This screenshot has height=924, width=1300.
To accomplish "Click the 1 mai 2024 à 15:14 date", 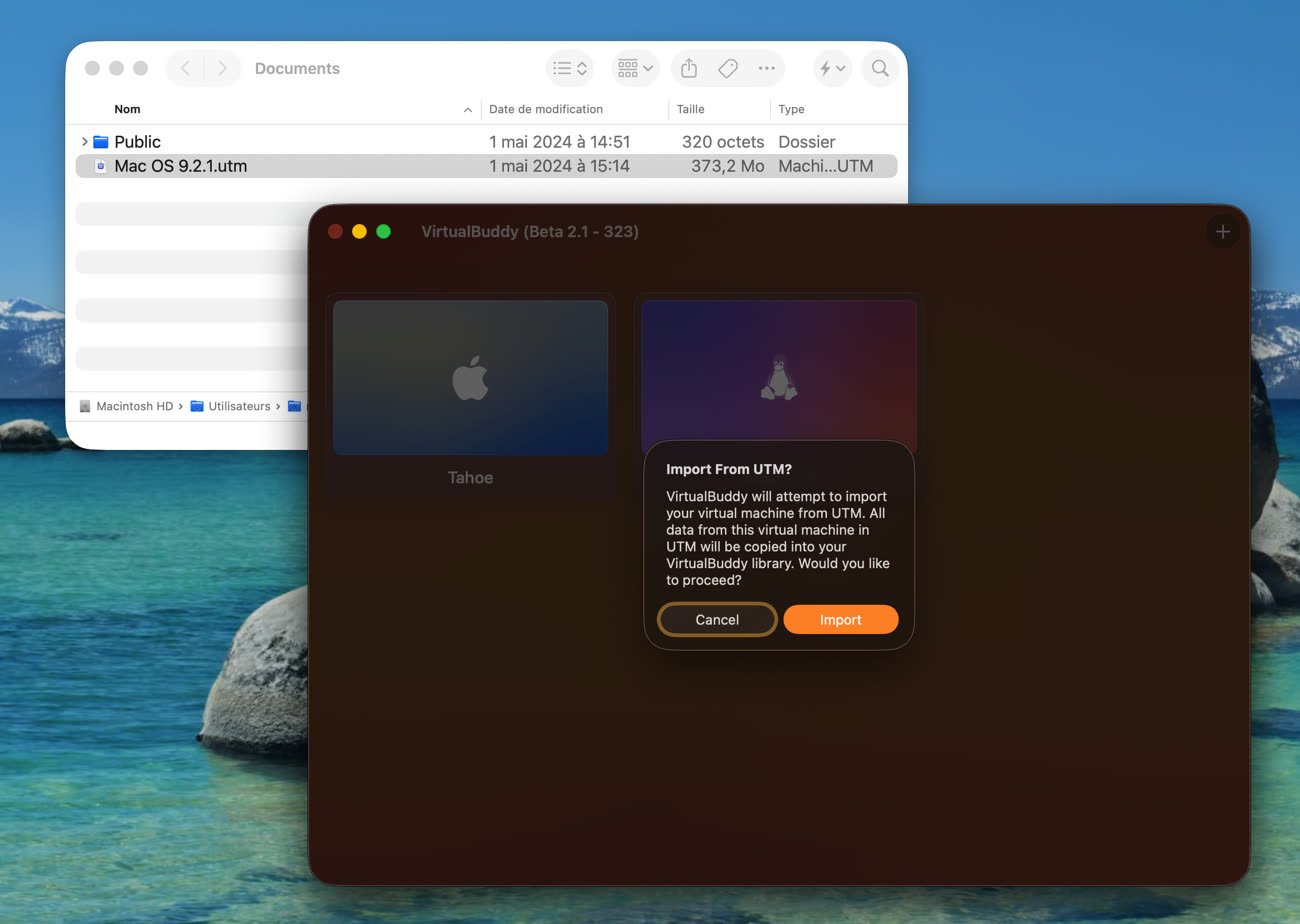I will (560, 166).
